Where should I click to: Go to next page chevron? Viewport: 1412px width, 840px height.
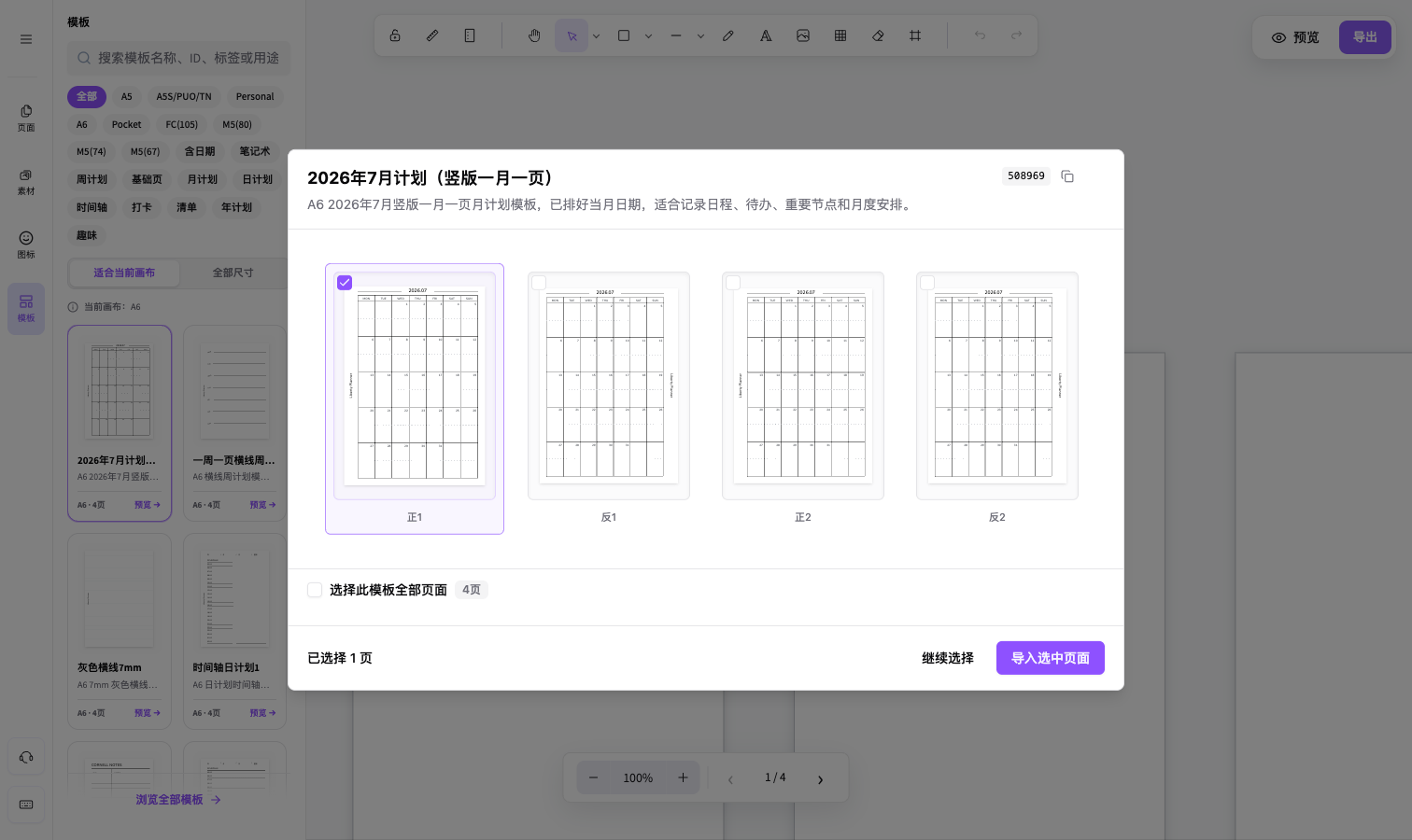pos(821,779)
